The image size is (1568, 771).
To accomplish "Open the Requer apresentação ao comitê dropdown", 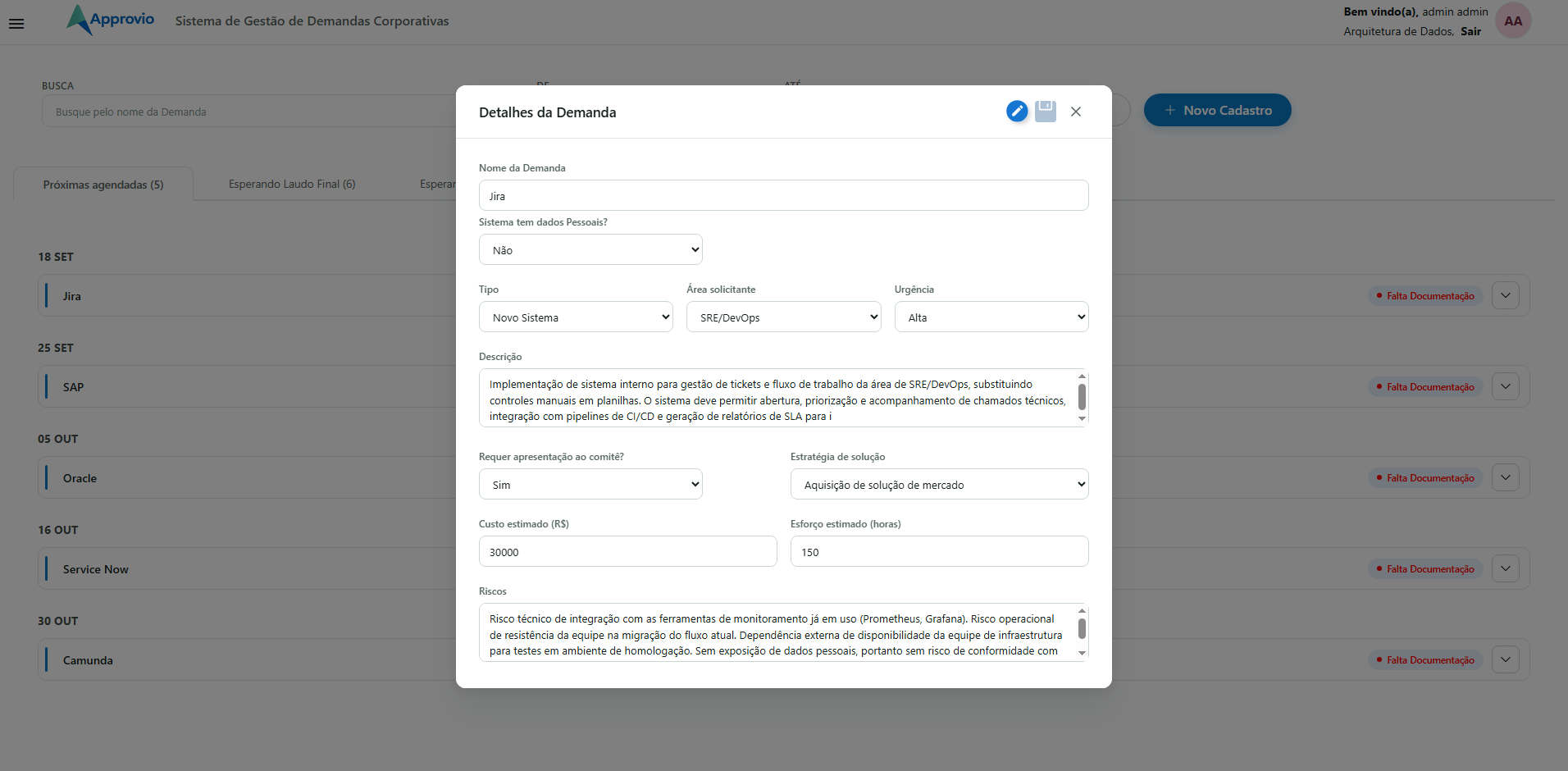I will point(590,484).
